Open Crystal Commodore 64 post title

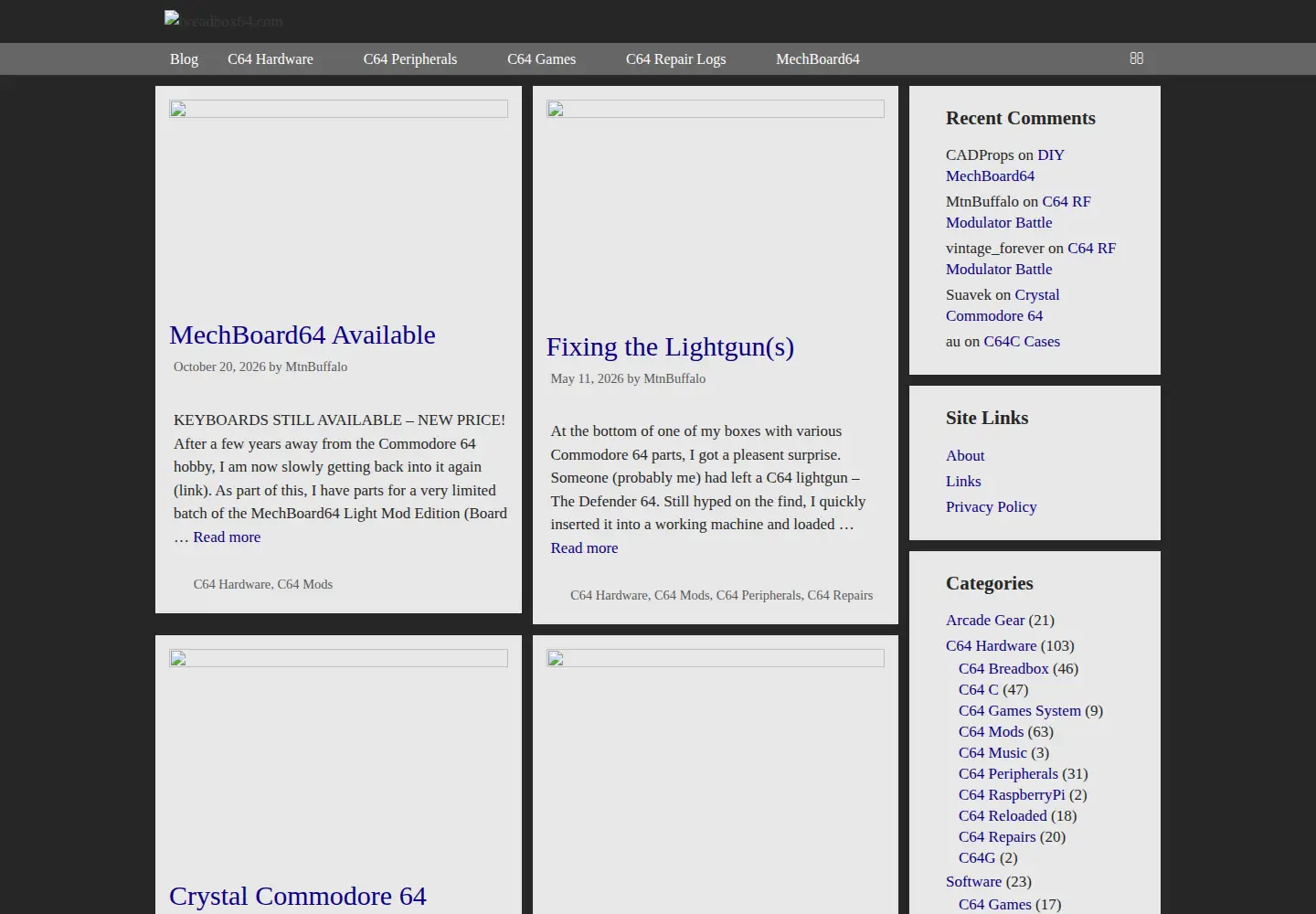pos(298,896)
